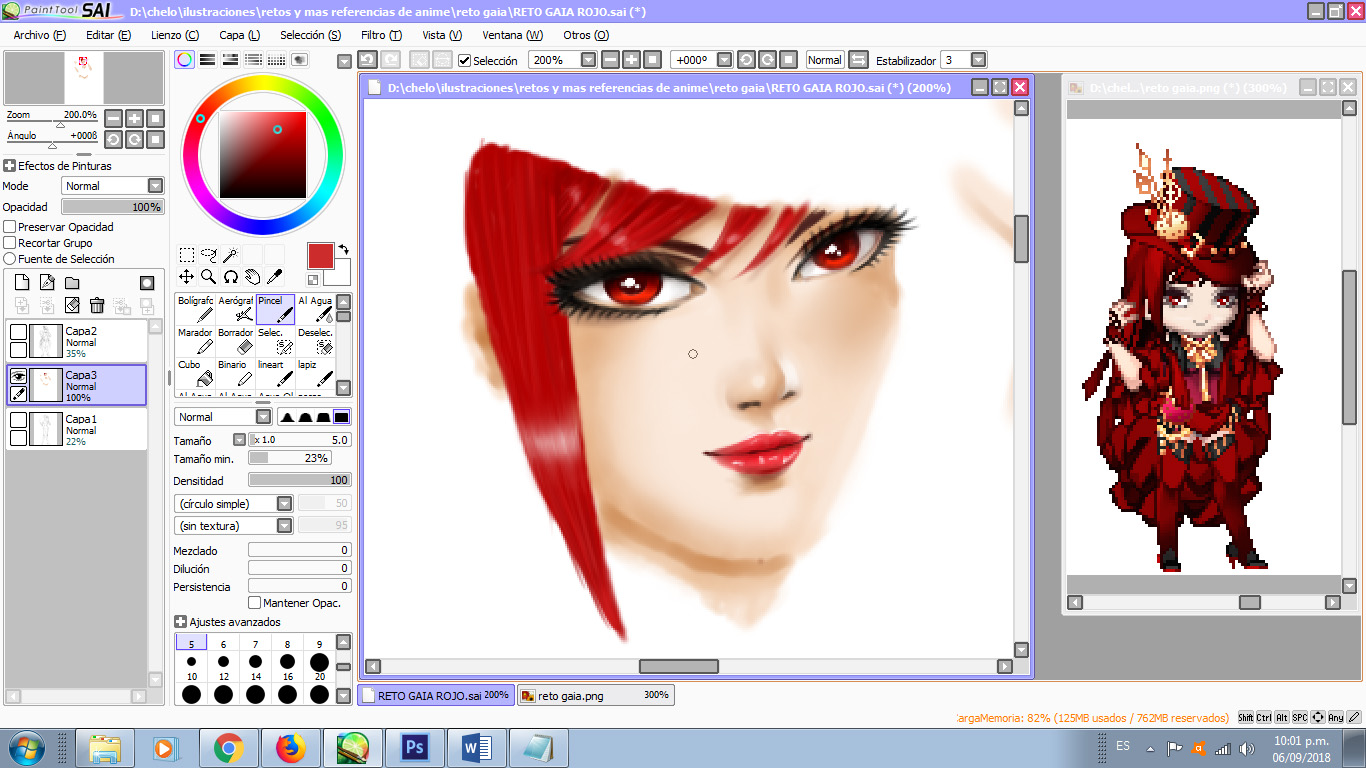Undo the last action in toolbar
Viewport: 1366px width, 768px height.
click(x=367, y=60)
